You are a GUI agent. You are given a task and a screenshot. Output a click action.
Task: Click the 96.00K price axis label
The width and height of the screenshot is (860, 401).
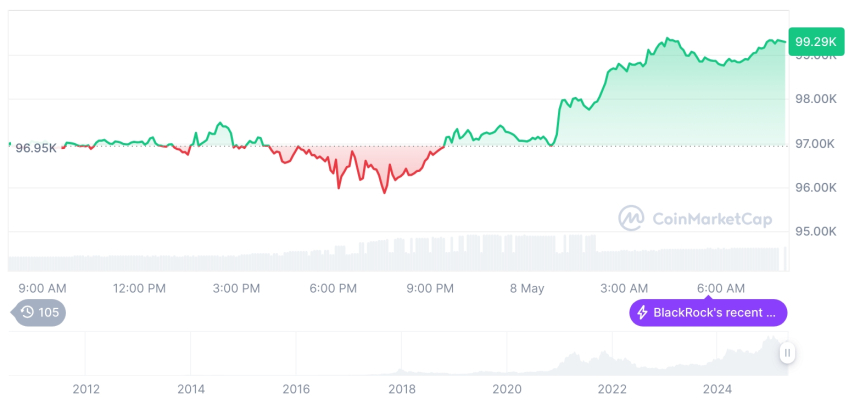point(815,187)
